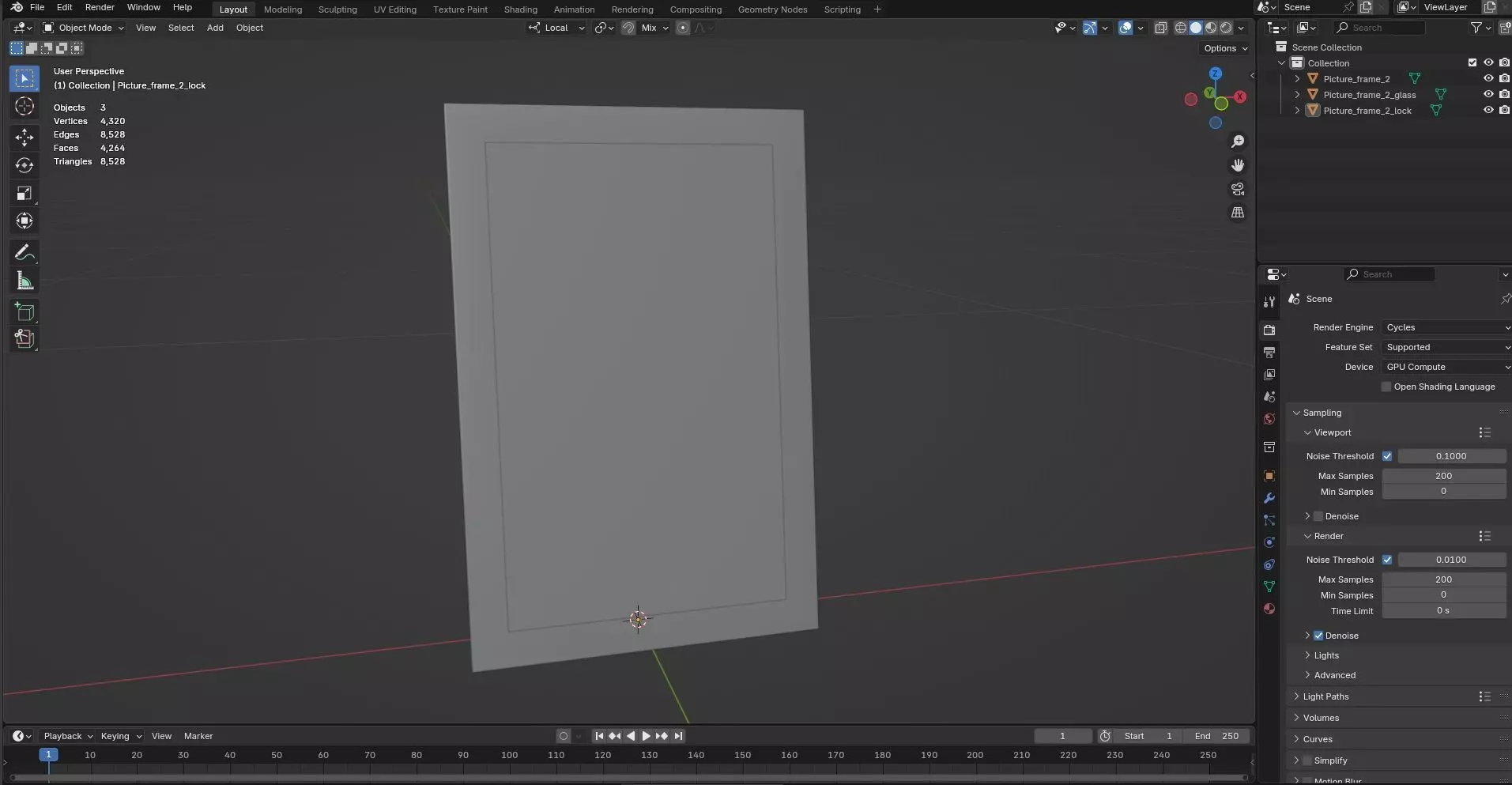The image size is (1512, 785).
Task: Click the Render Time Limit field
Action: point(1443,610)
